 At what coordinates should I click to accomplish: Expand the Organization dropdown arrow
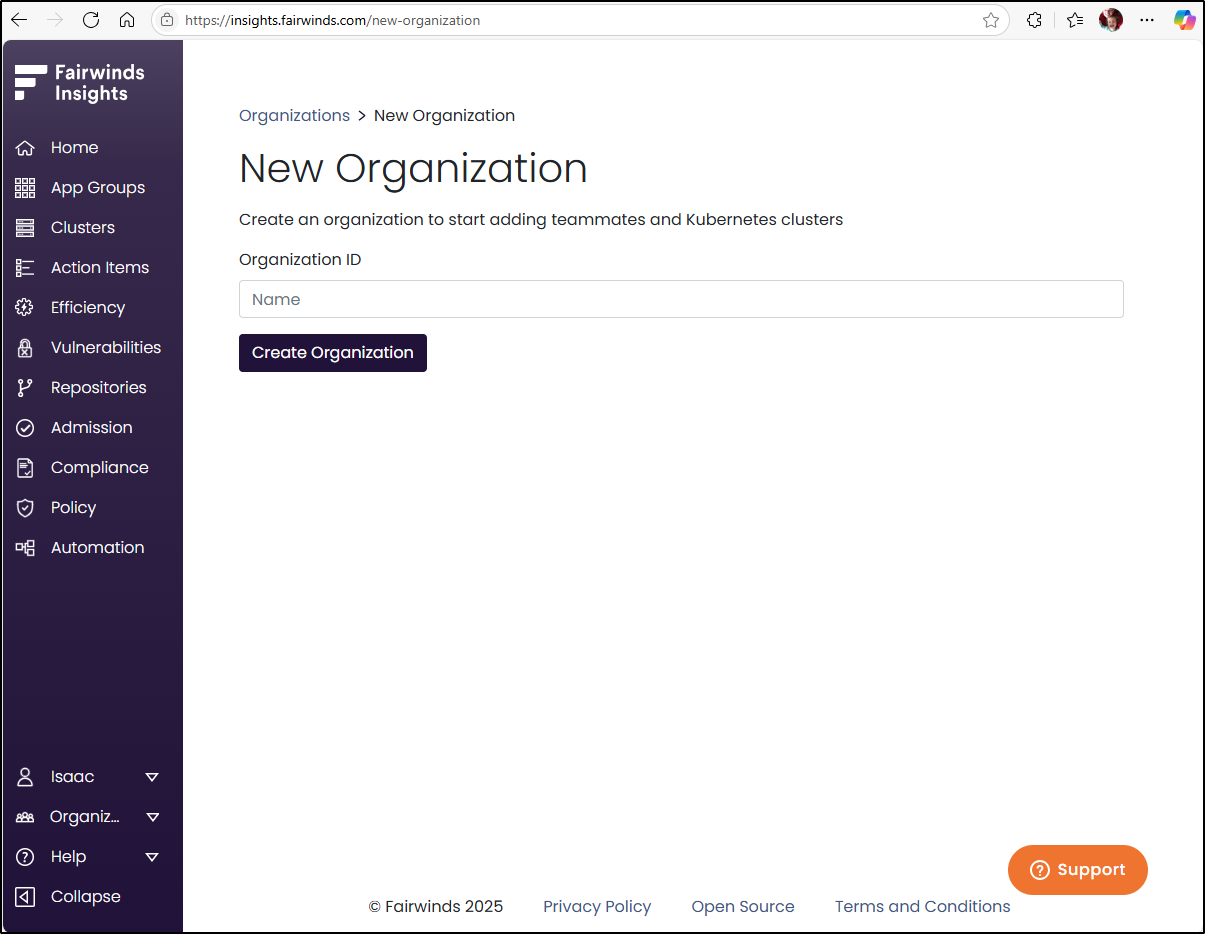click(152, 817)
